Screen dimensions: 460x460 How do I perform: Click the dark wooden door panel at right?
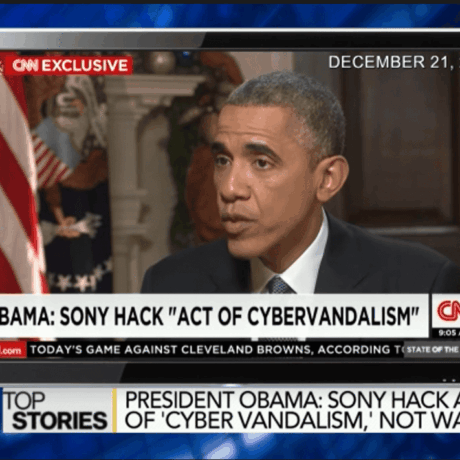(x=400, y=147)
